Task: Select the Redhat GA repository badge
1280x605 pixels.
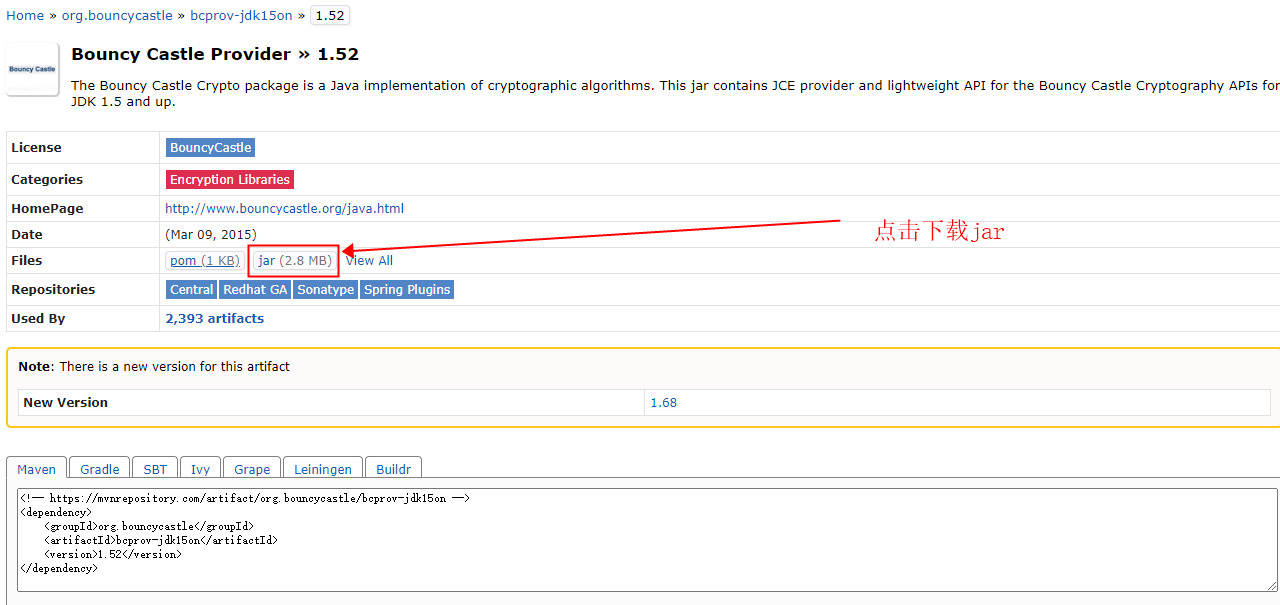Action: click(255, 289)
